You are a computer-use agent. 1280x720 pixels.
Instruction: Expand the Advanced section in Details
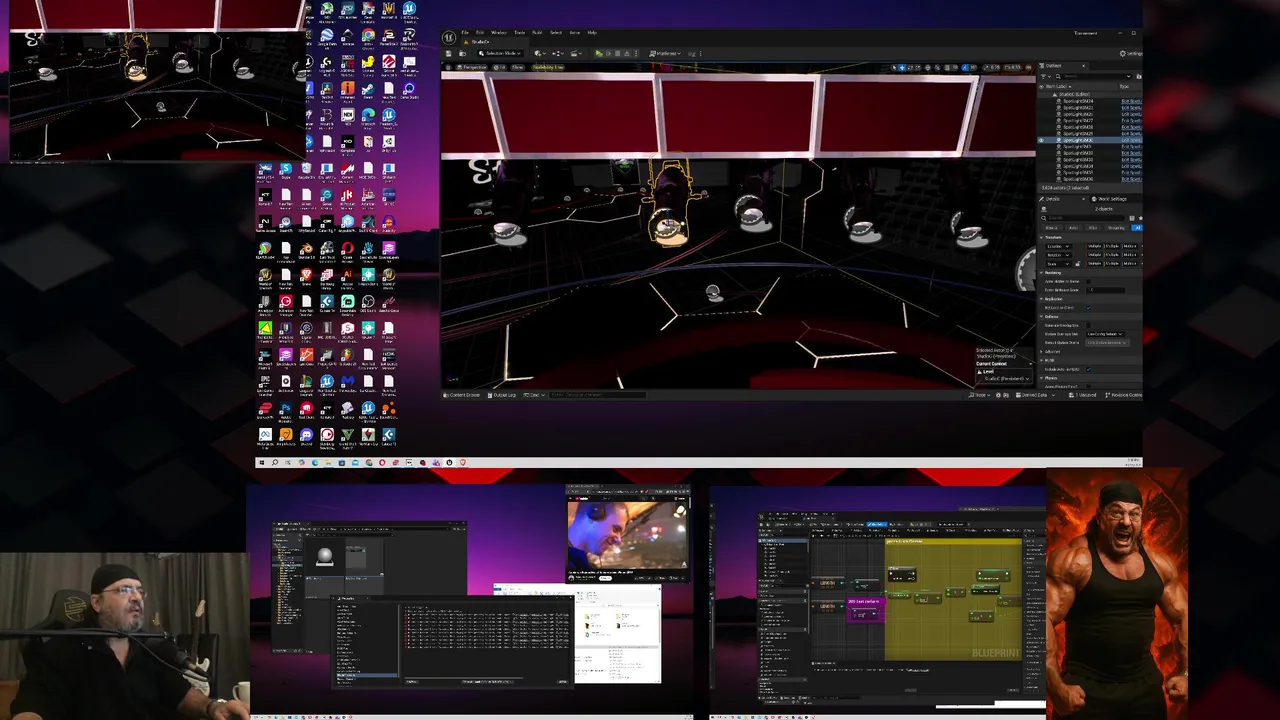point(1041,351)
